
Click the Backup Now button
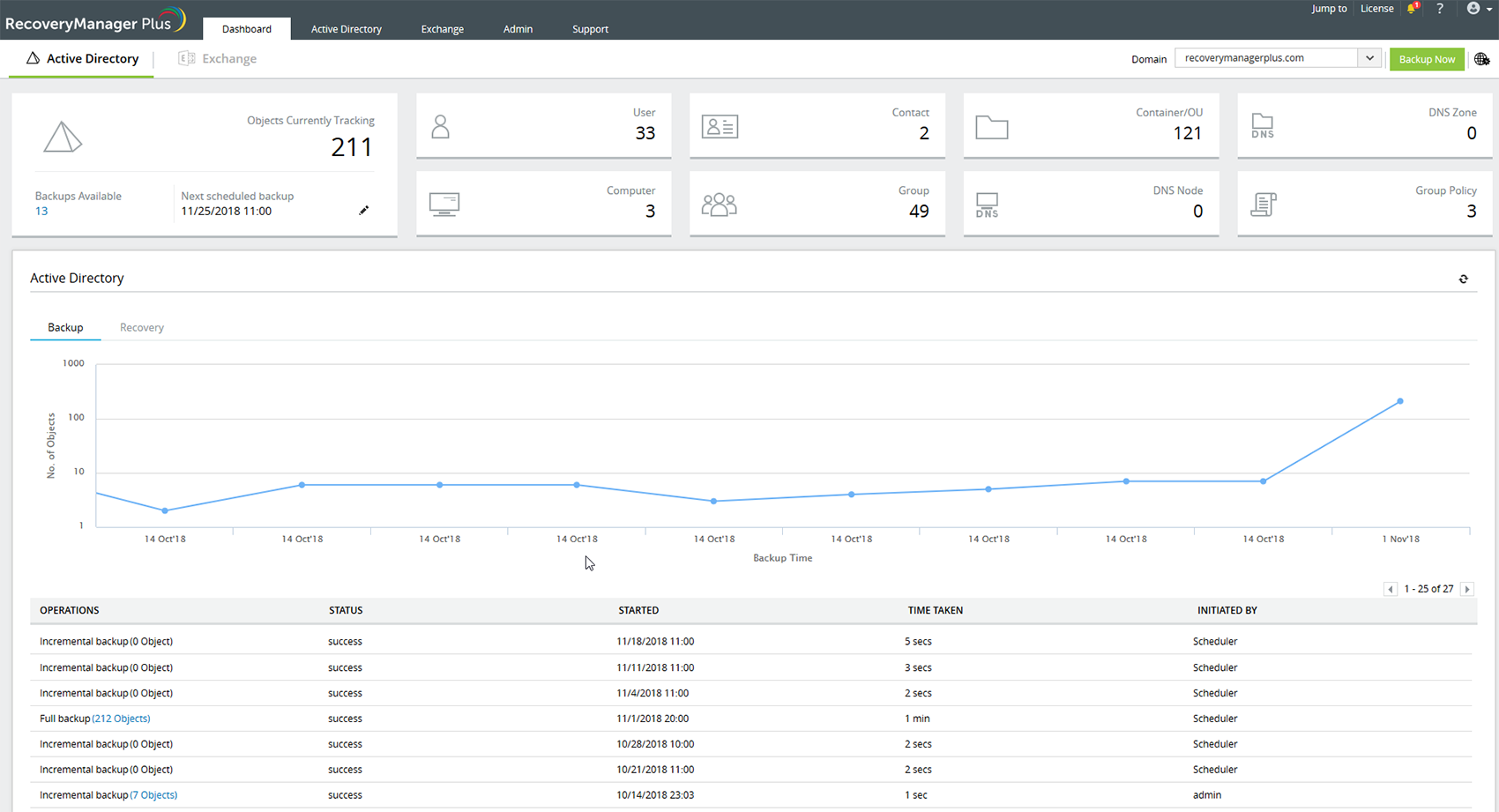coord(1426,59)
